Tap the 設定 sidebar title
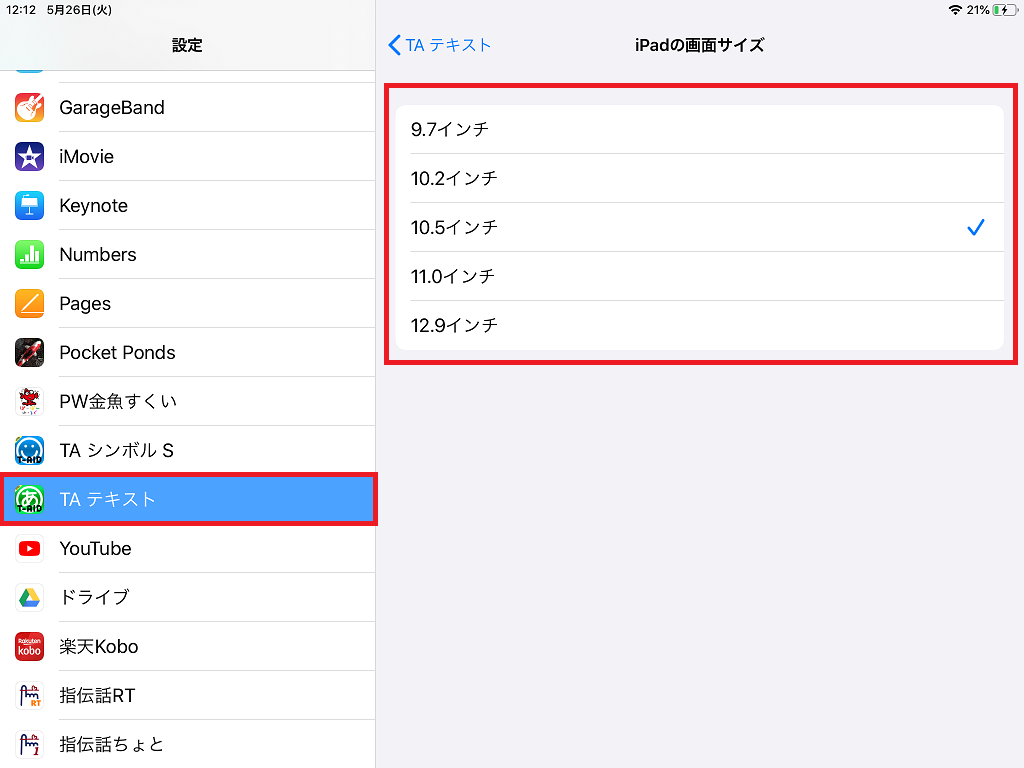 point(187,45)
